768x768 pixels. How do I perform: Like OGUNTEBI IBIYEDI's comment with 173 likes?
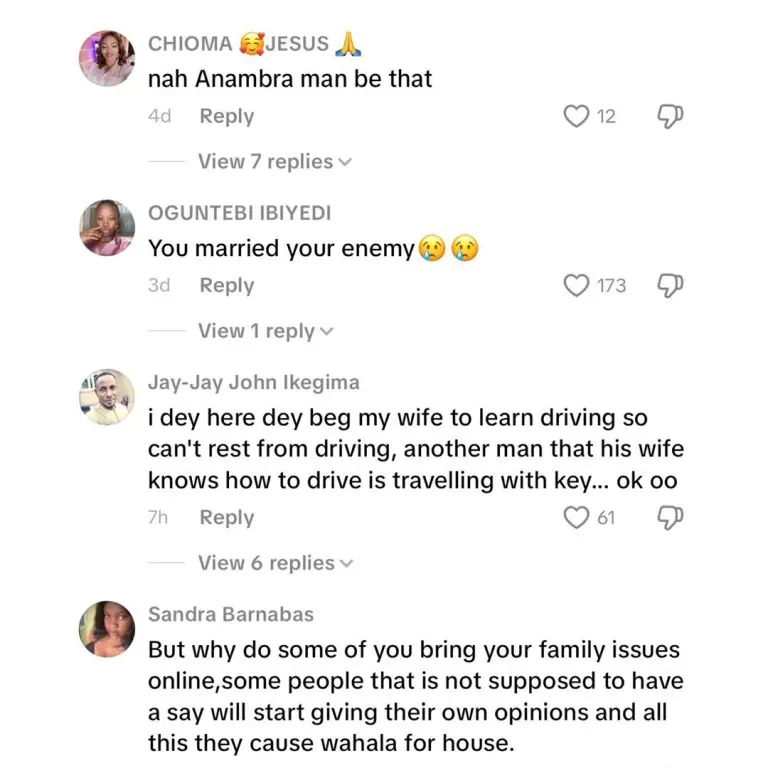pyautogui.click(x=577, y=286)
